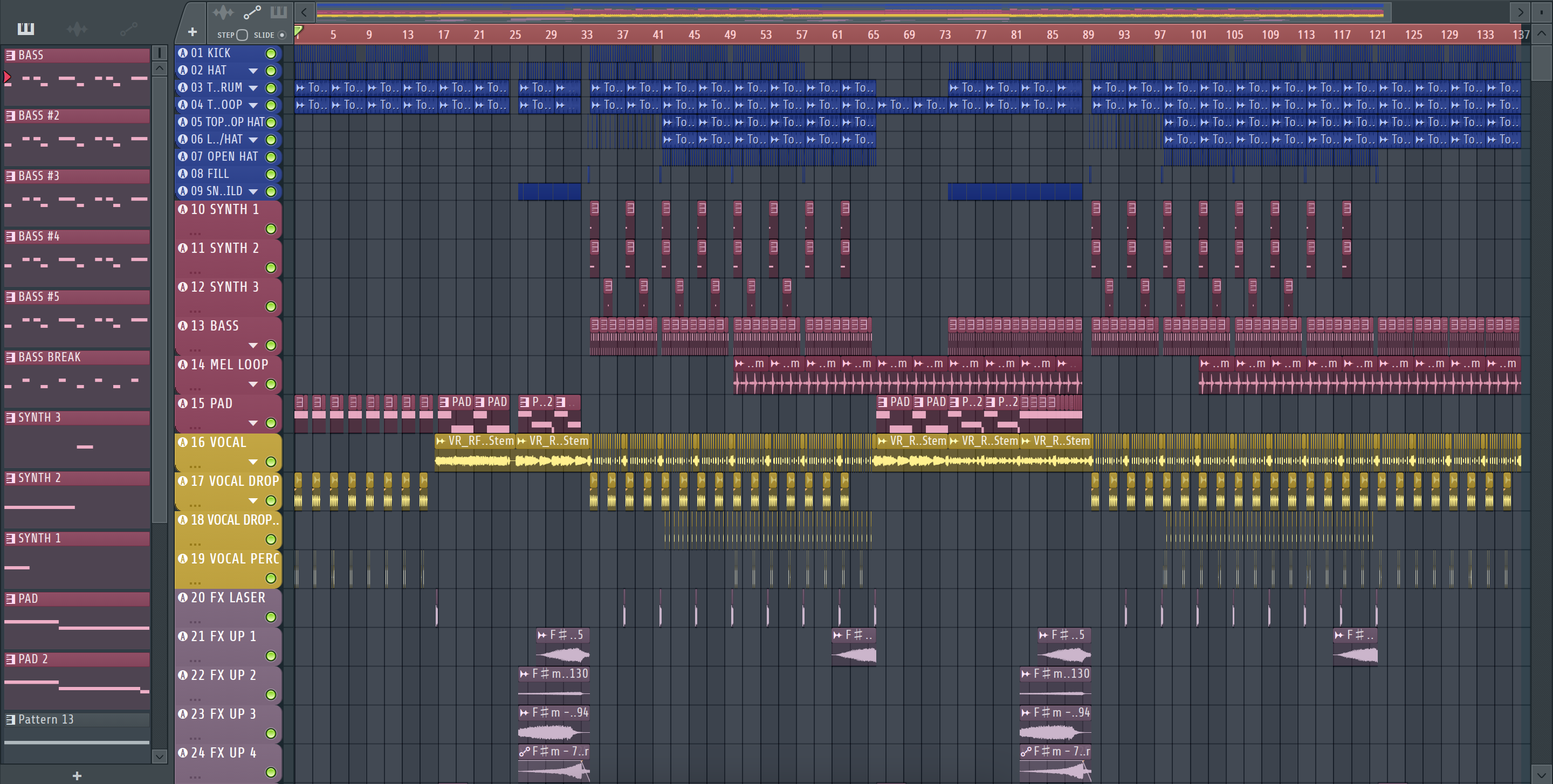The height and width of the screenshot is (784, 1553).
Task: Expand the 03 T..RUM track arrow
Action: pos(253,88)
